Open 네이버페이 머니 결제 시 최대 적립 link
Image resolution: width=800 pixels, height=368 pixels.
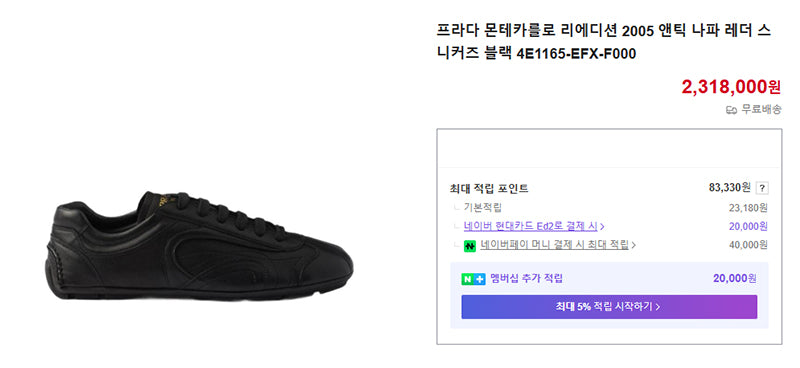pos(554,245)
